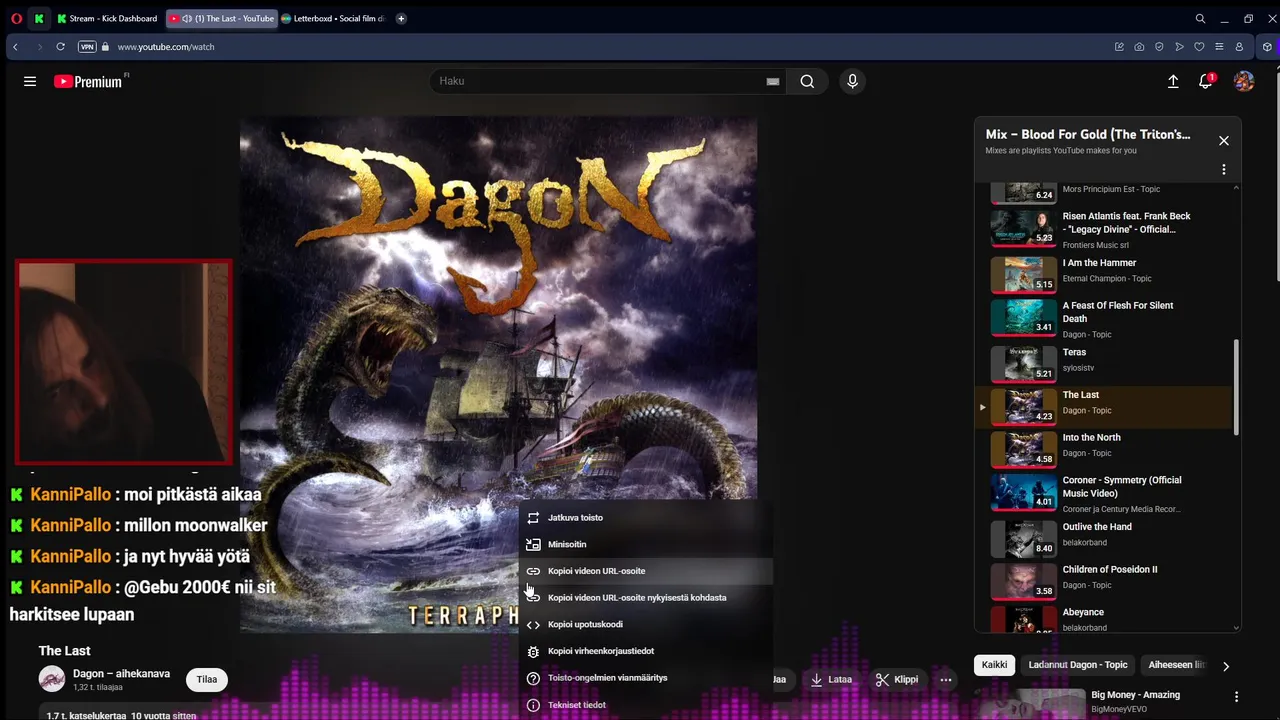The width and height of the screenshot is (1280, 720).
Task: Open the on-screen keyboard icon in search box
Action: point(772,82)
